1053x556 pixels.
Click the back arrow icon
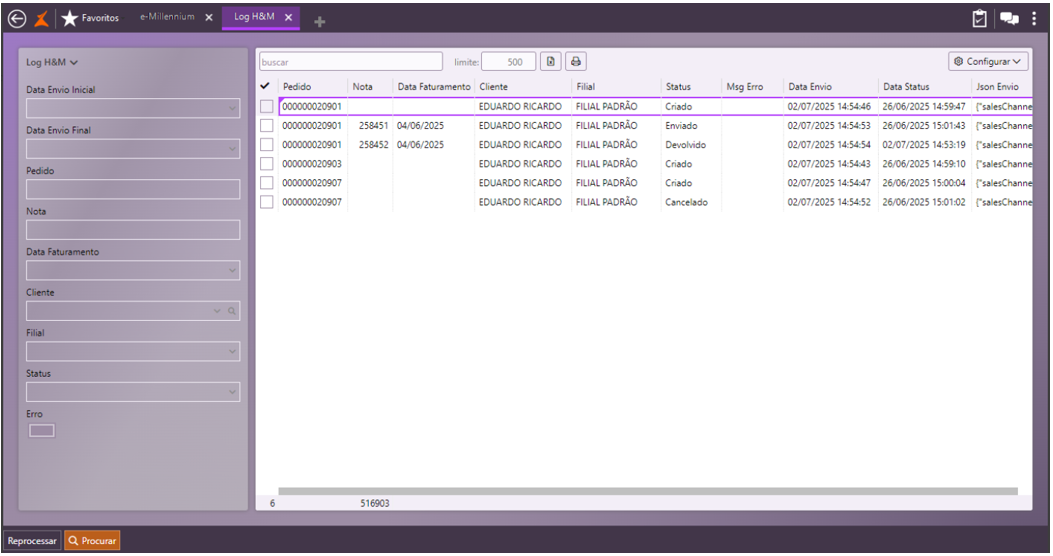click(x=17, y=19)
